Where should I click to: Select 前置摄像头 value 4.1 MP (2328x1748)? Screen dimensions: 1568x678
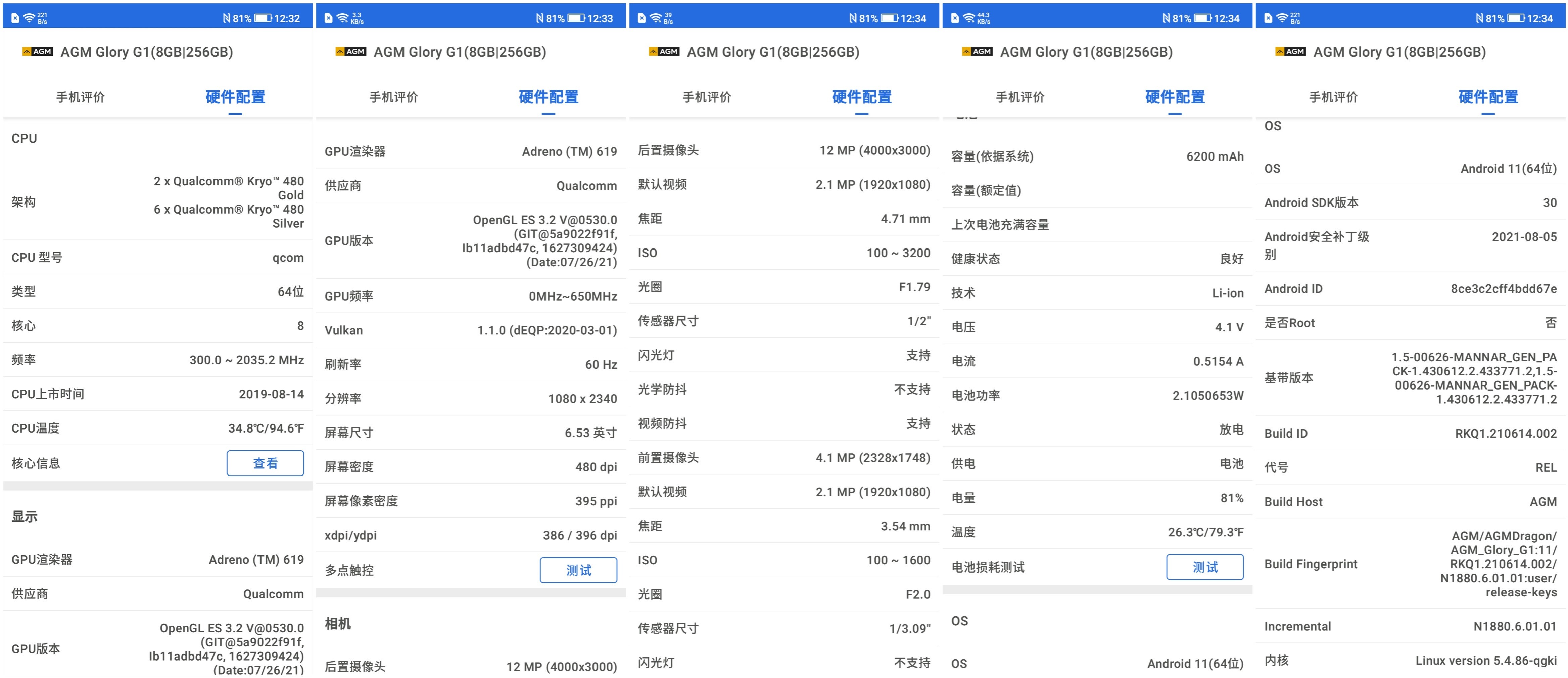873,457
